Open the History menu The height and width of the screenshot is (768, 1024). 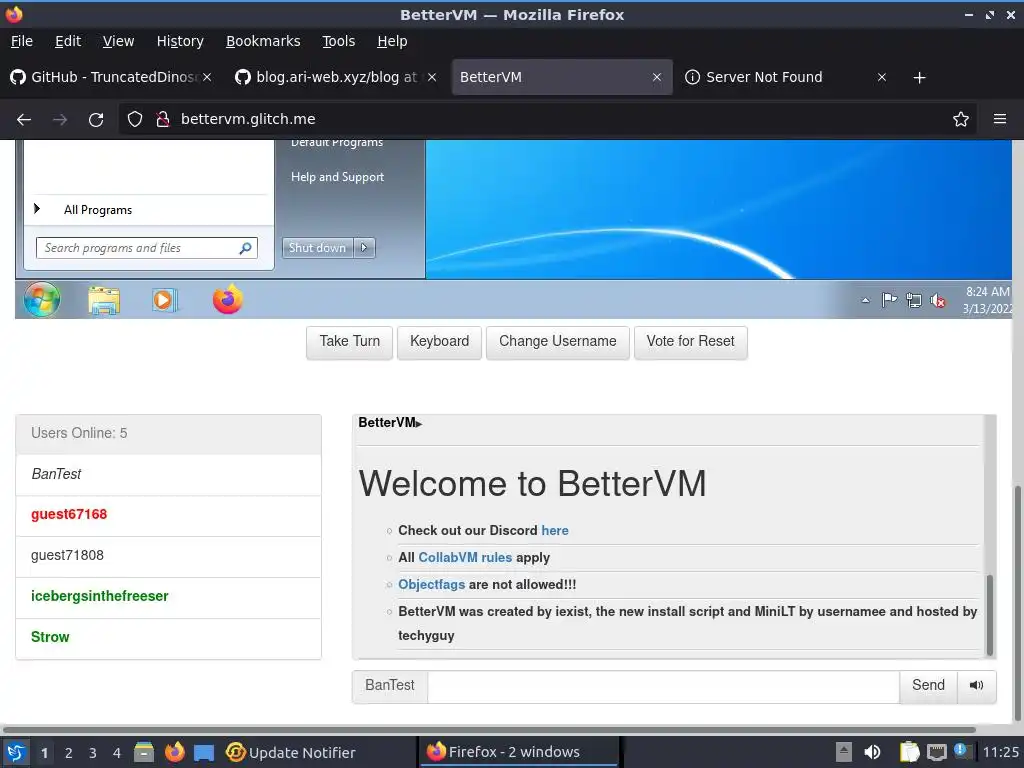(180, 41)
